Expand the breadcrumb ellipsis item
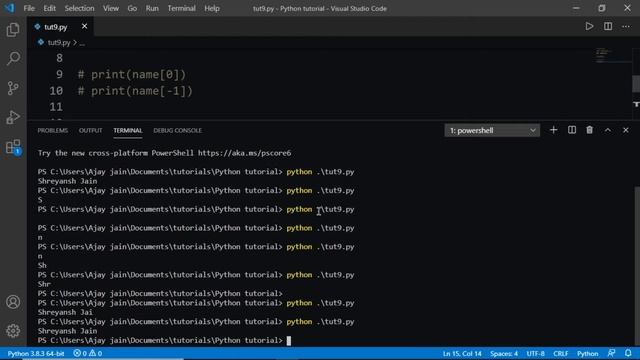 pos(82,42)
